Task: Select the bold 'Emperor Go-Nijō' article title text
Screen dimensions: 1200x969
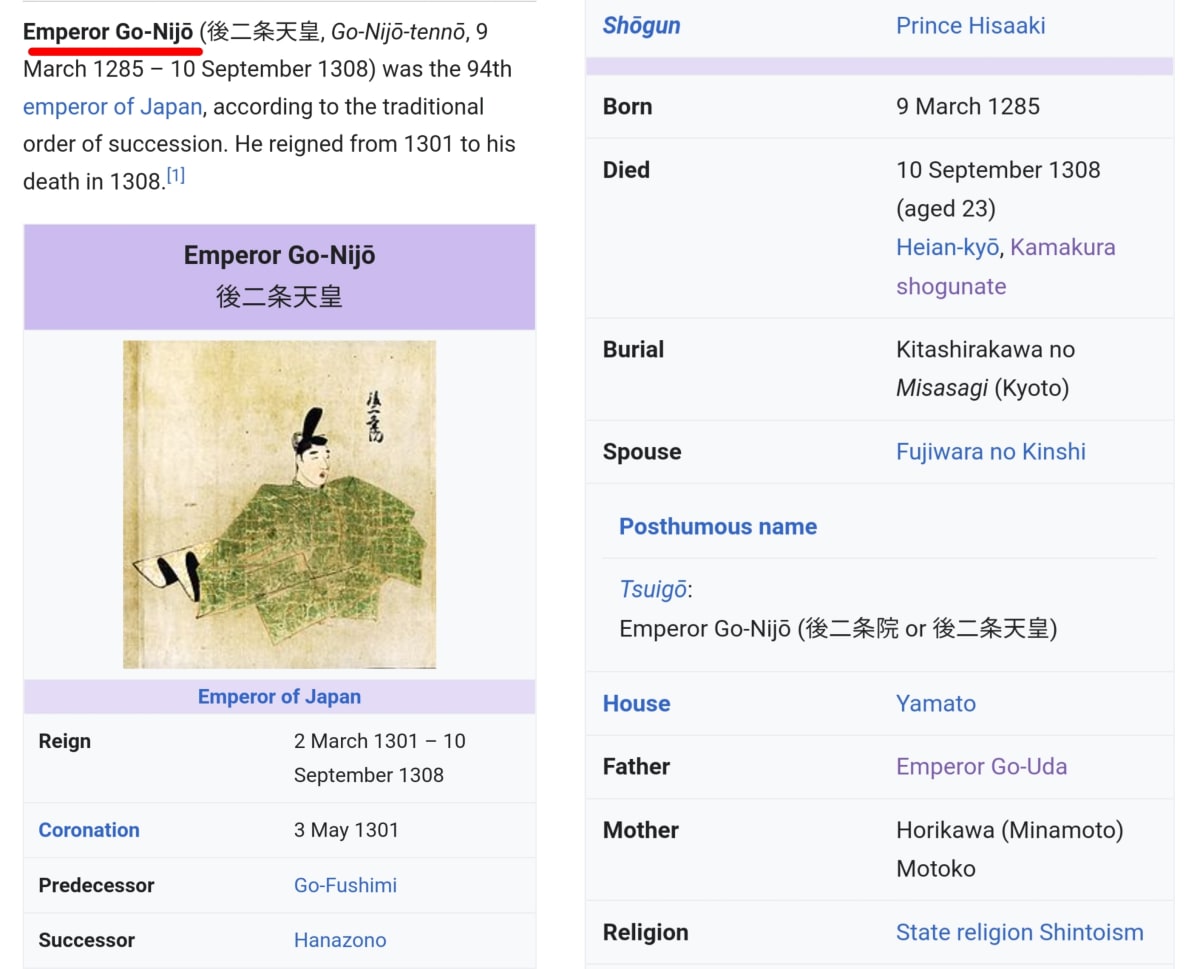Action: click(x=108, y=32)
